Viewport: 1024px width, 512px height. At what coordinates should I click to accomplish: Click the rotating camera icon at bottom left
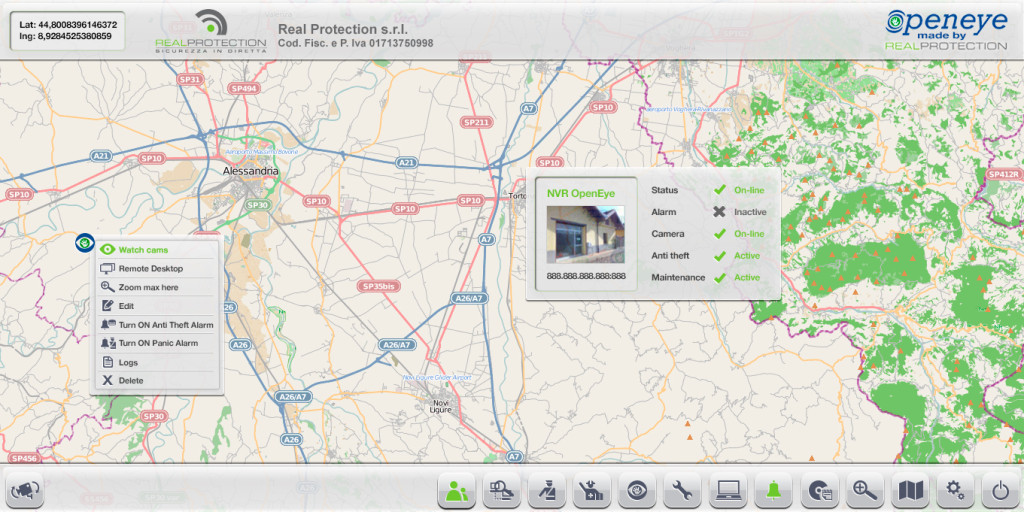tap(26, 490)
